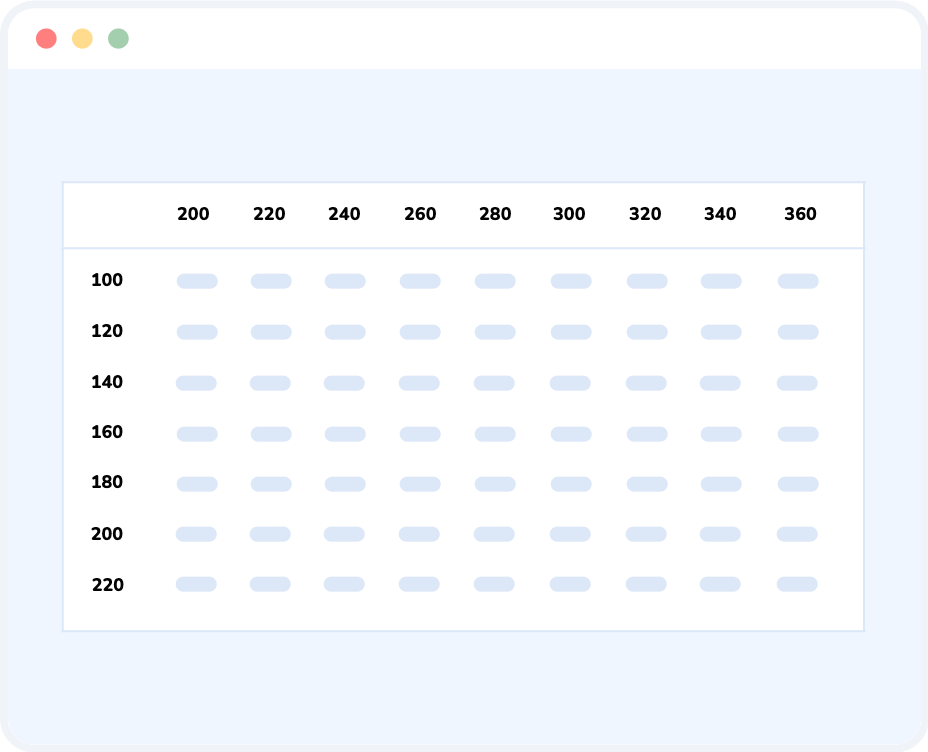Click the row label 220
Viewport: 928px width, 752px height.
point(108,585)
